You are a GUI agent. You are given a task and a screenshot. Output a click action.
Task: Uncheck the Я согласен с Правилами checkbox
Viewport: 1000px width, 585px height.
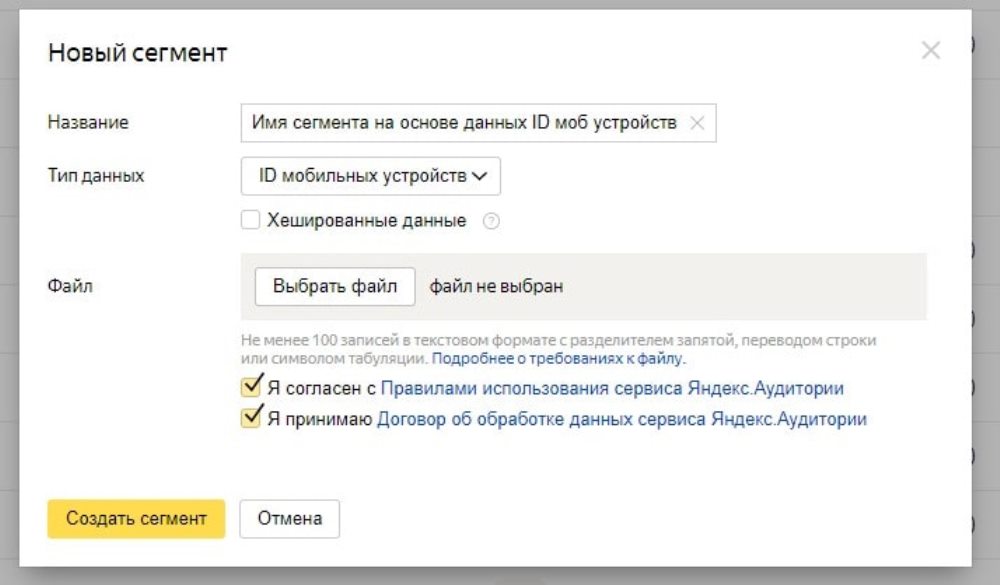[251, 388]
